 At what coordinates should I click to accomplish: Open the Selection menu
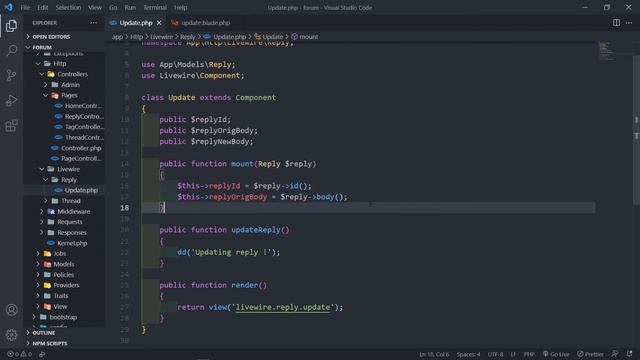tap(68, 7)
